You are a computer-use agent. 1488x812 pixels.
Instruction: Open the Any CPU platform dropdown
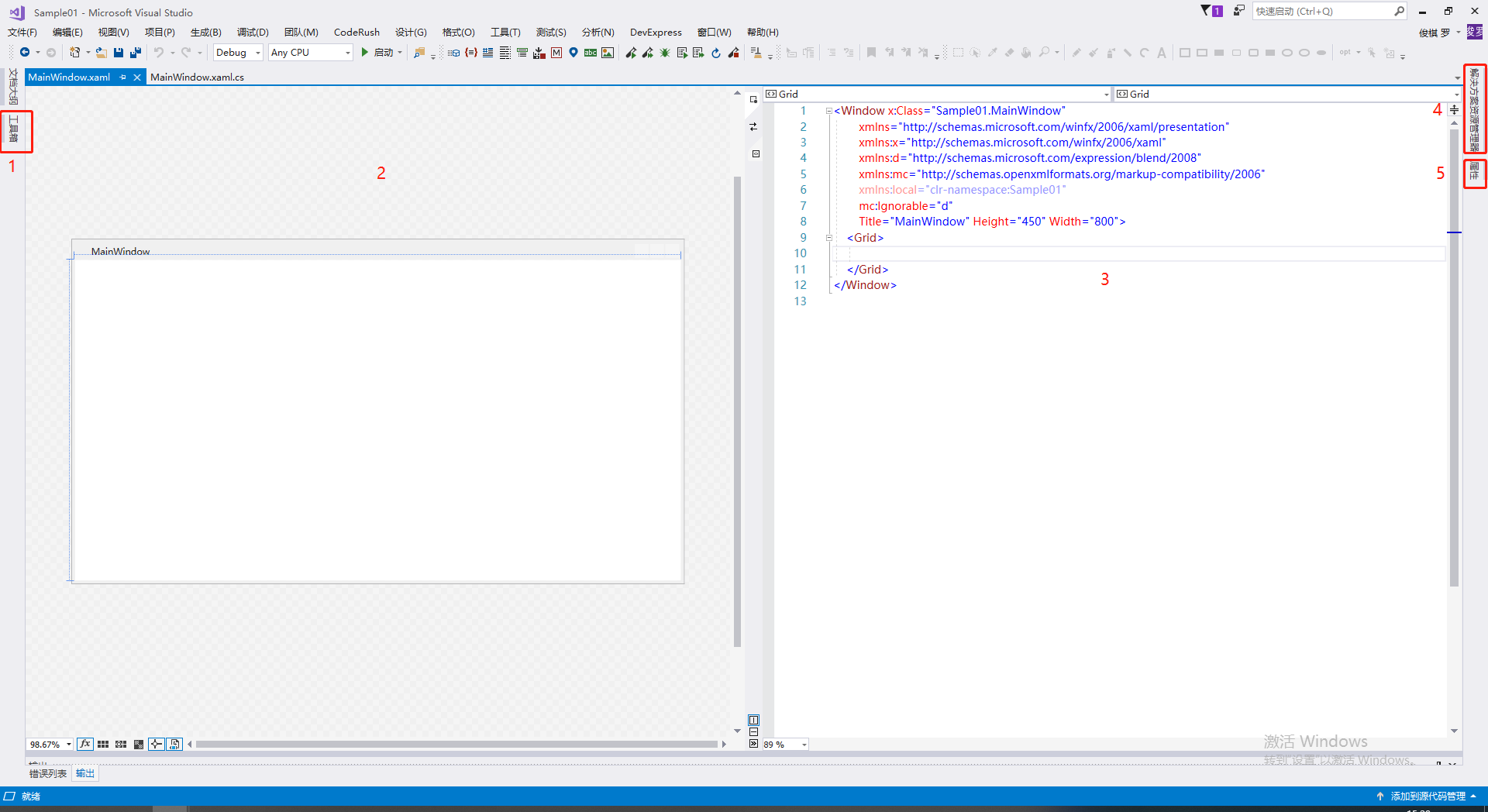(x=311, y=53)
